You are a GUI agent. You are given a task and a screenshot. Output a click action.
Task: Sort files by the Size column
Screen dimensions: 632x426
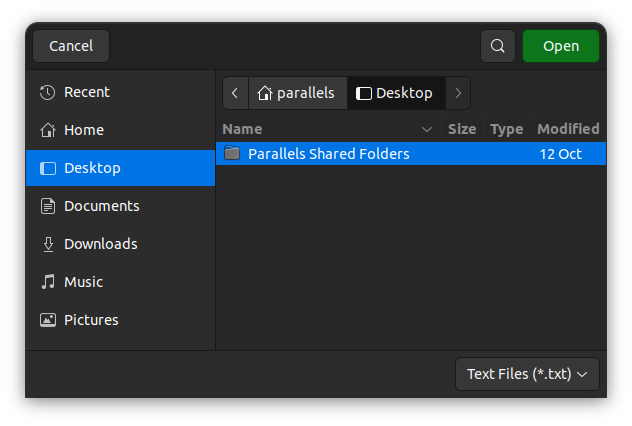click(x=462, y=129)
